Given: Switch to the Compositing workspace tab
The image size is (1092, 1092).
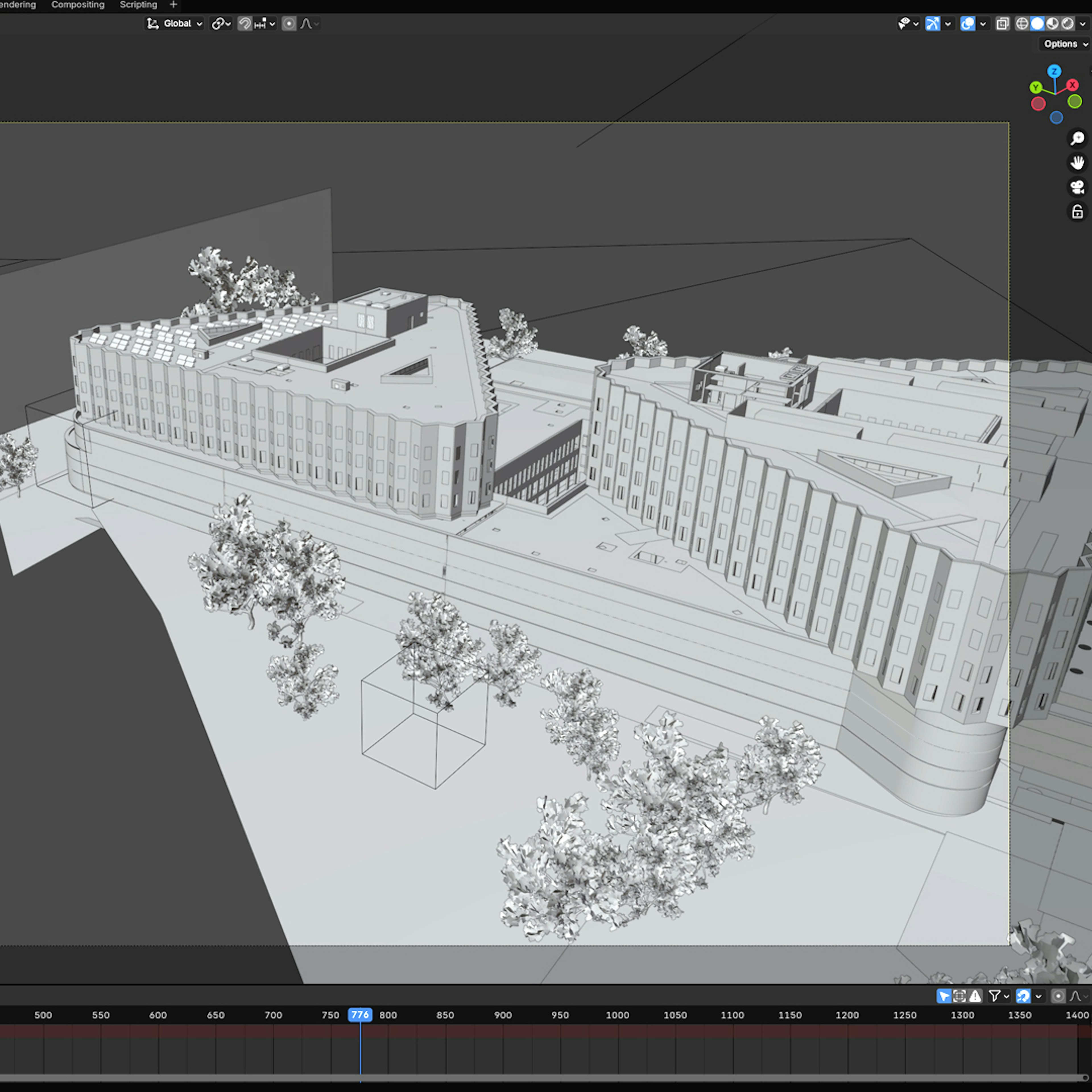Looking at the screenshot, I should (x=78, y=5).
